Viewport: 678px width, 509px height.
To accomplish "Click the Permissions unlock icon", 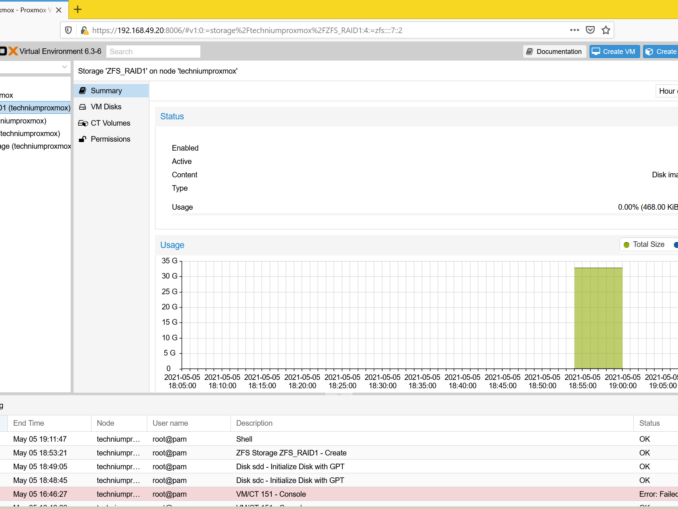I will (x=82, y=139).
